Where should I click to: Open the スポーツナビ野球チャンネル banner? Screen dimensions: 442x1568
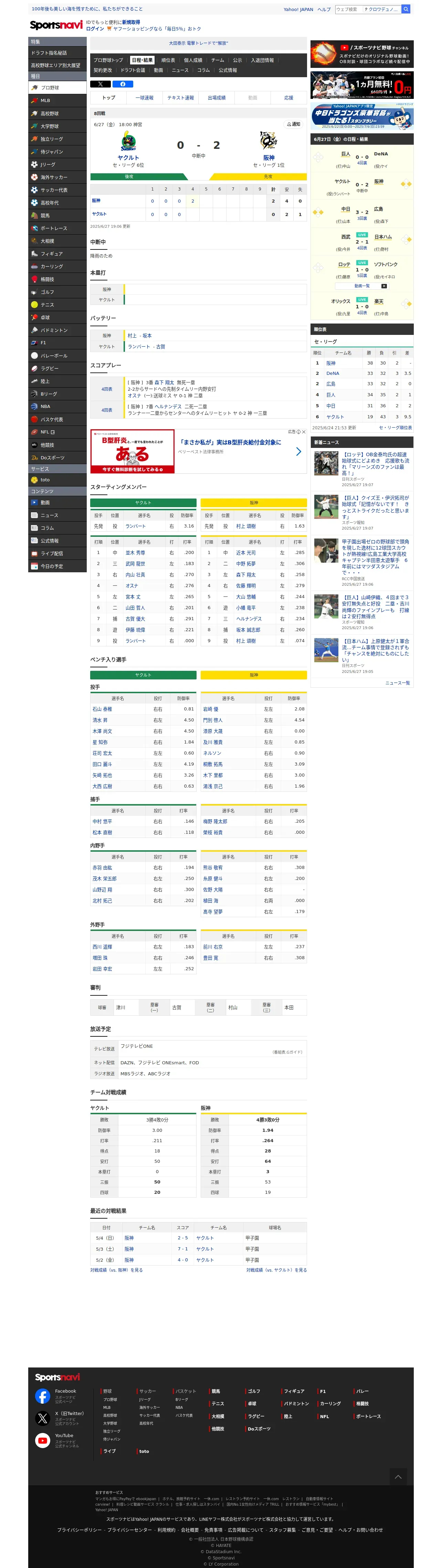[x=362, y=54]
